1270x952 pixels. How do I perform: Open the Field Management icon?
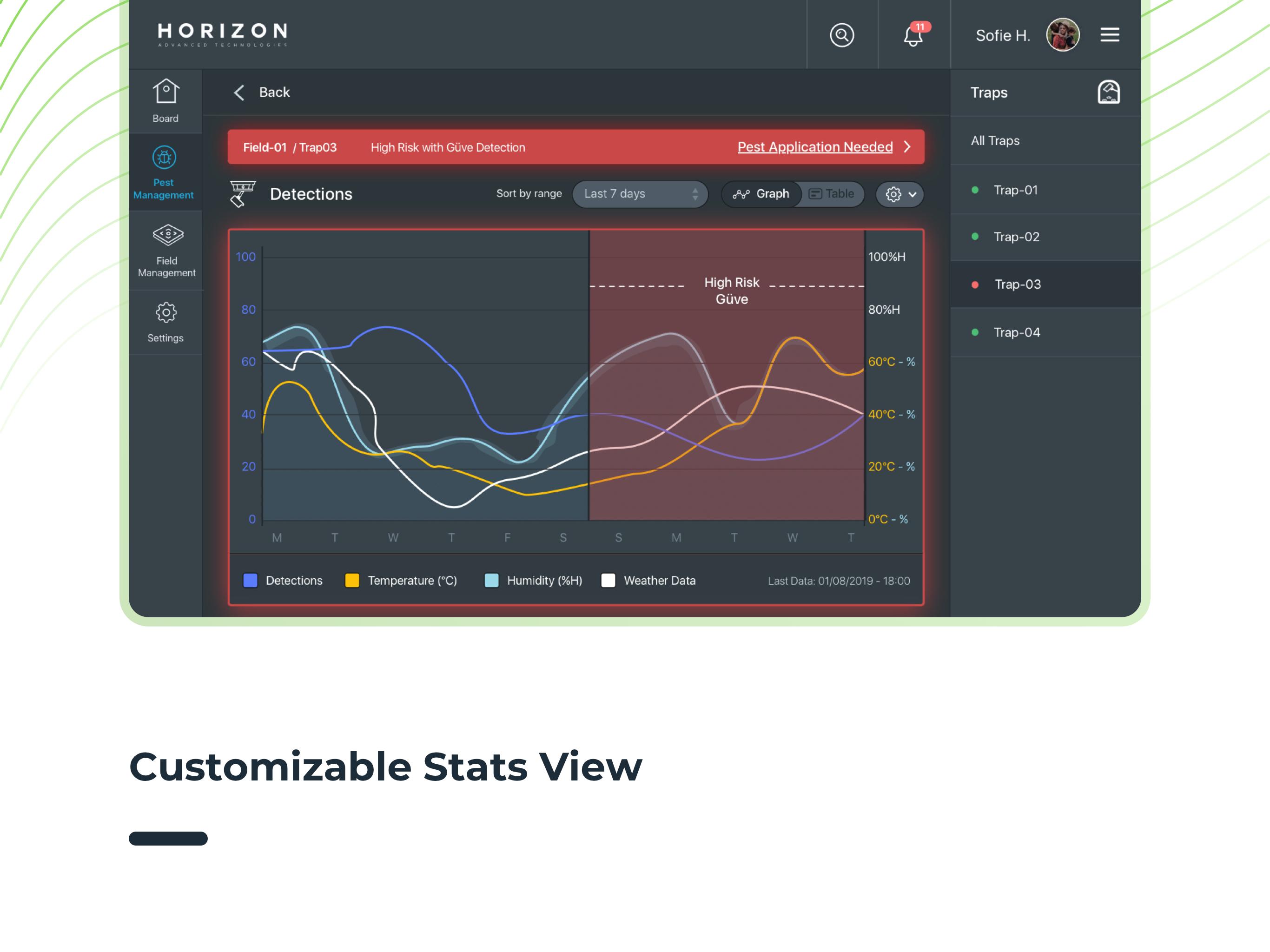tap(168, 234)
